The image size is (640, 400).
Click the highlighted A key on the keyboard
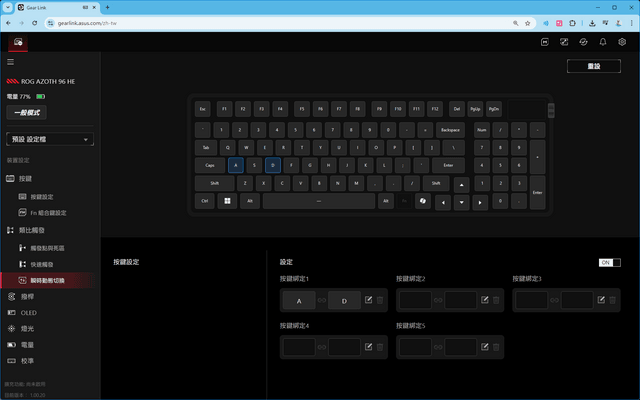(236, 165)
